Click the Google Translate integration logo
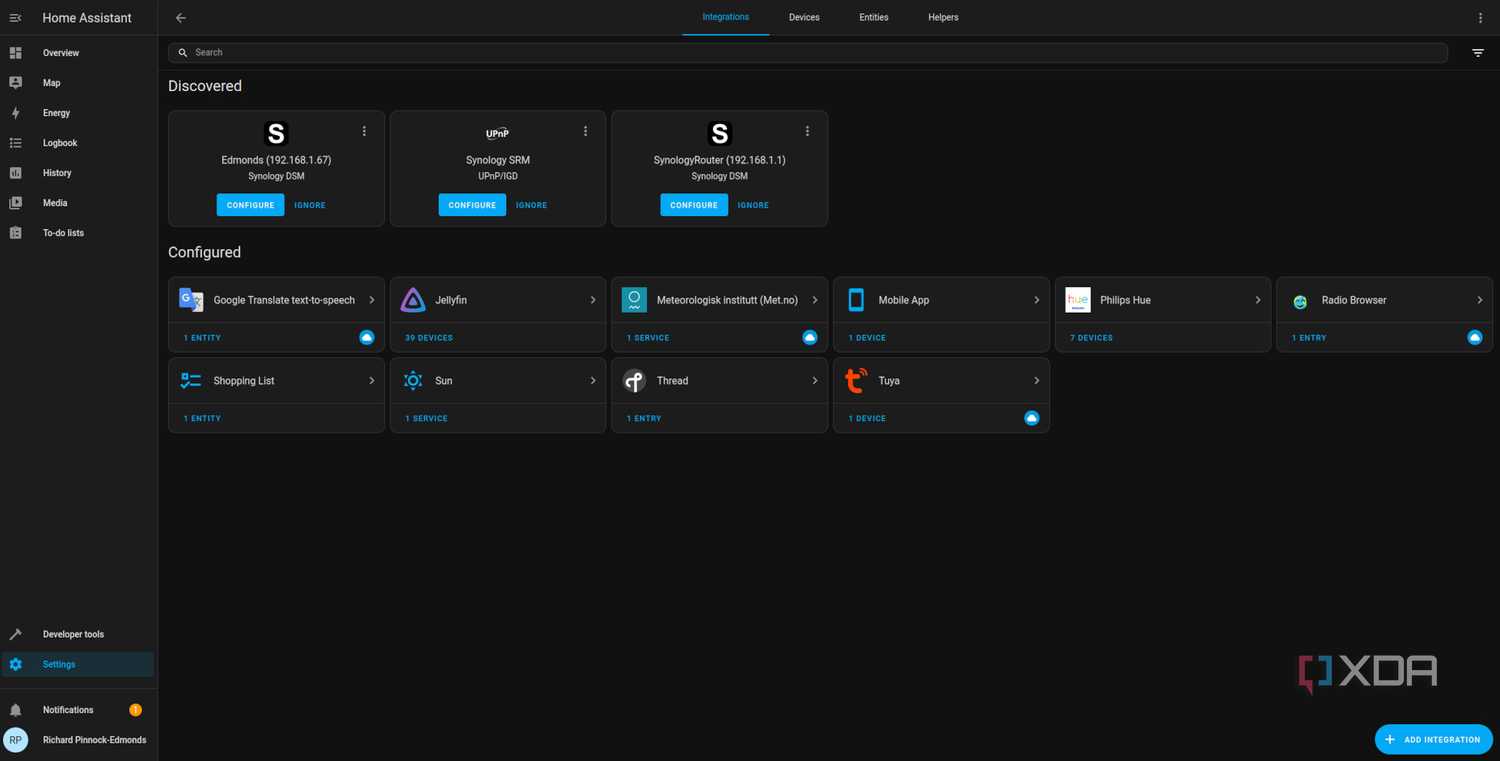1500x761 pixels. (x=191, y=299)
